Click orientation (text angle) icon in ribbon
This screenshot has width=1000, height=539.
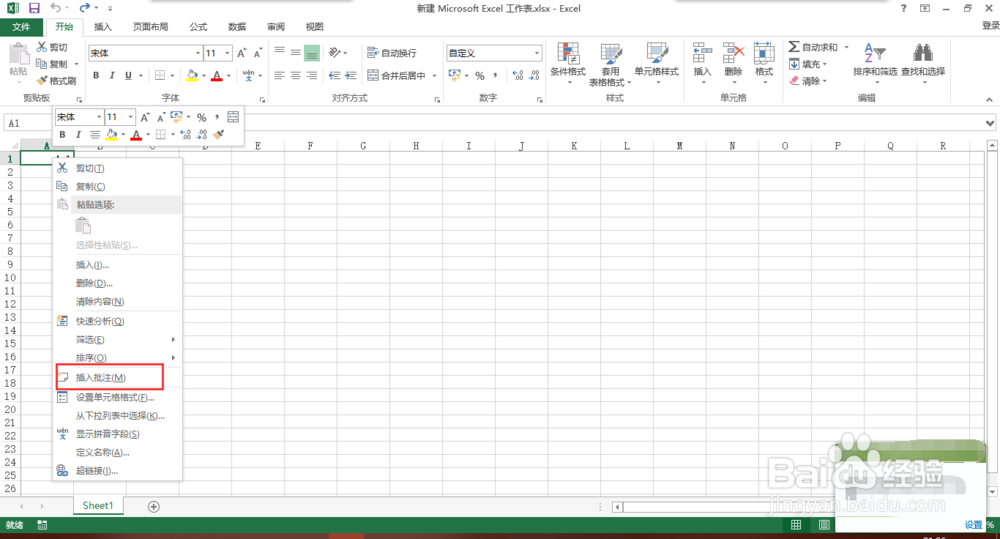point(335,53)
